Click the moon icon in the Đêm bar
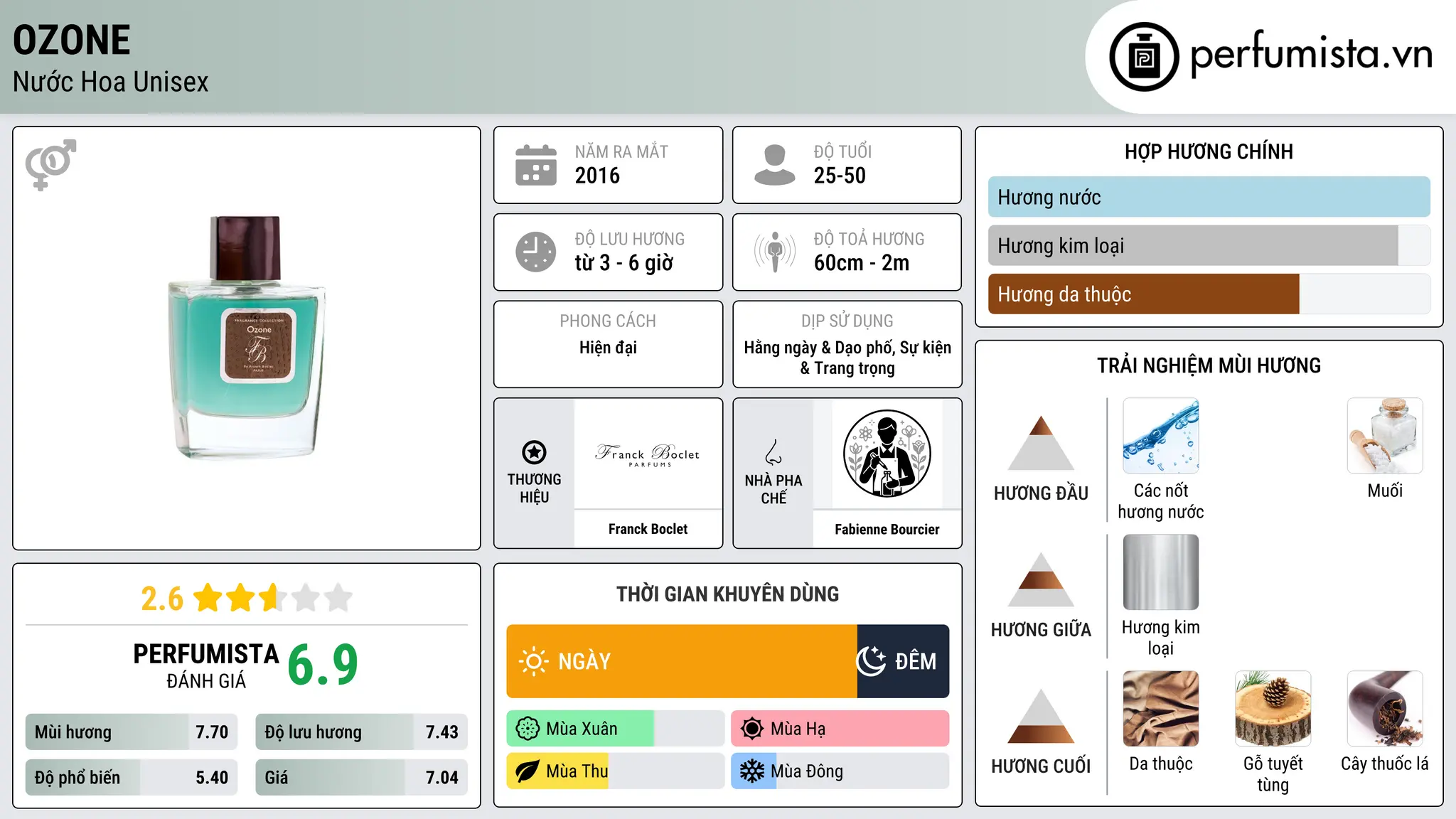This screenshot has width=1456, height=819. click(x=871, y=661)
